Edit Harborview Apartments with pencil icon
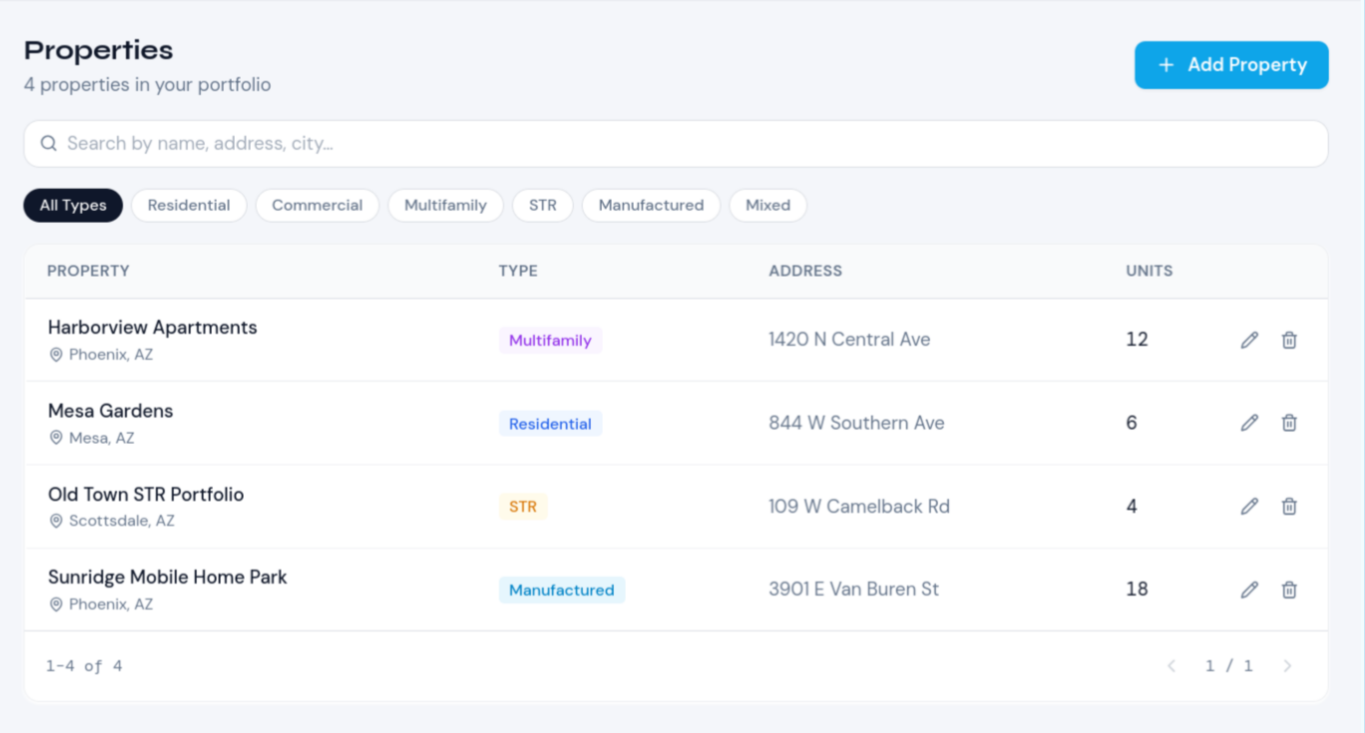 coord(1249,340)
